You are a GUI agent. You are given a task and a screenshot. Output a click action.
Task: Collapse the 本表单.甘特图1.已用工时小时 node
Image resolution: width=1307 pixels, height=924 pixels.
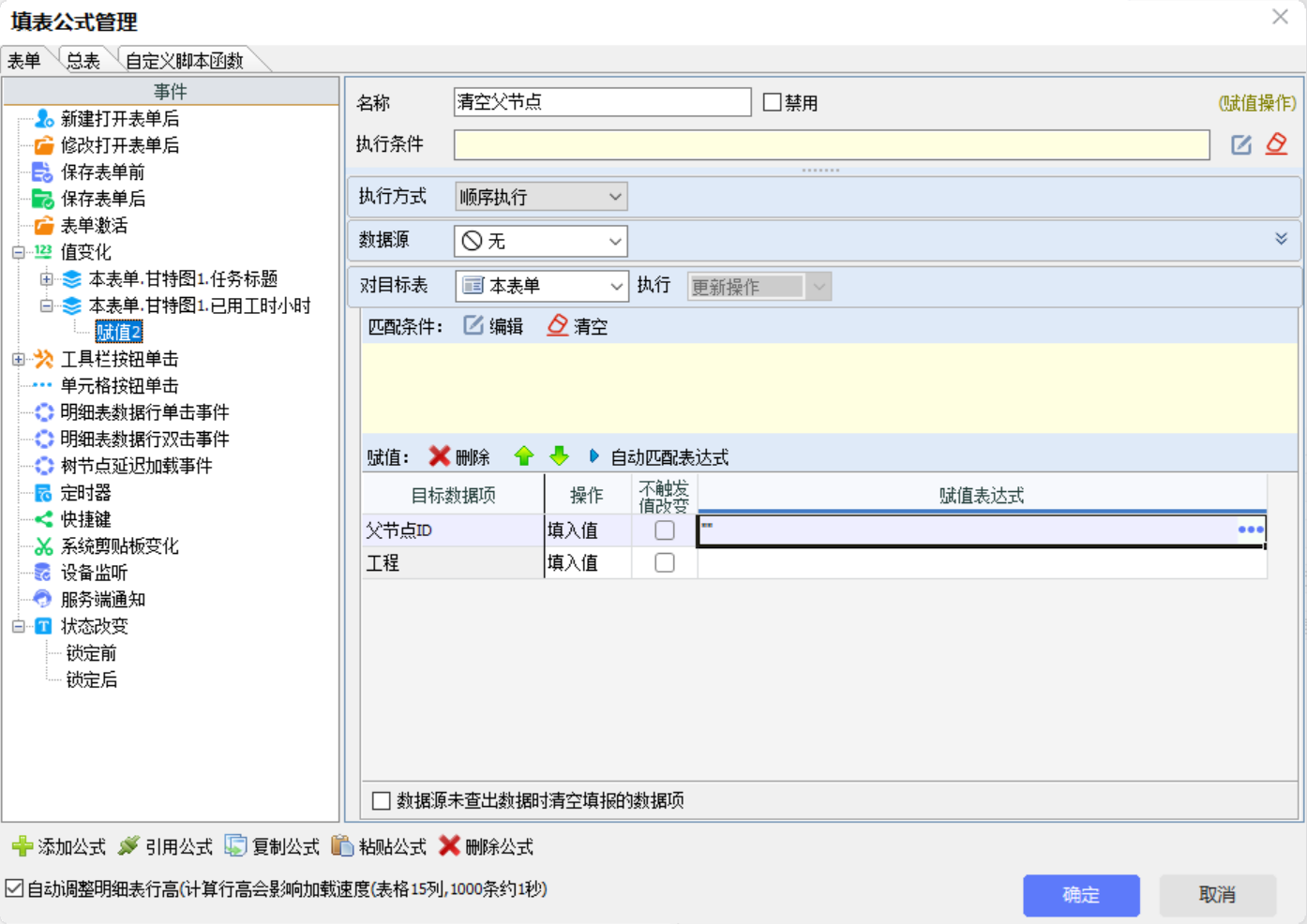click(46, 306)
